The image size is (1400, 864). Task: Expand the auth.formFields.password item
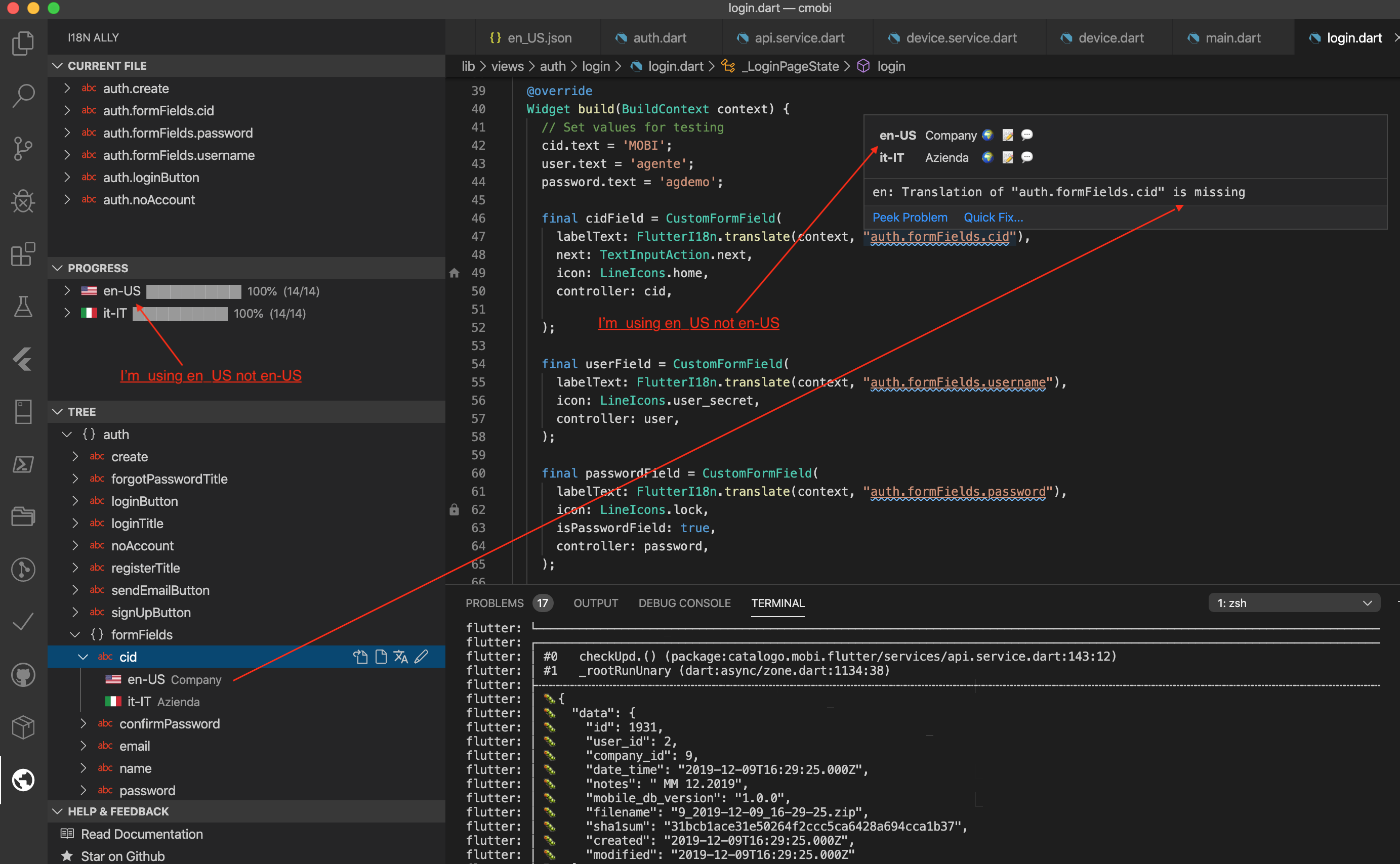67,133
